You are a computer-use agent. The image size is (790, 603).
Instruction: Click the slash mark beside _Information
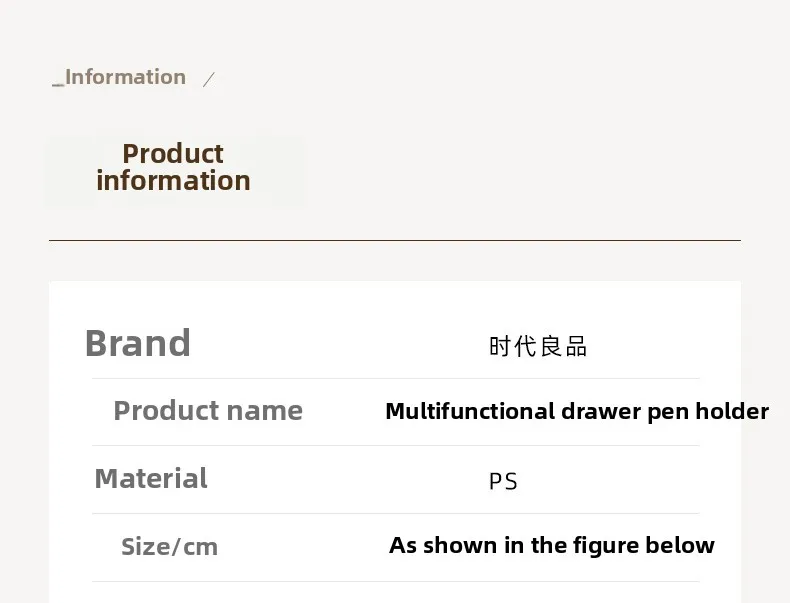[208, 79]
